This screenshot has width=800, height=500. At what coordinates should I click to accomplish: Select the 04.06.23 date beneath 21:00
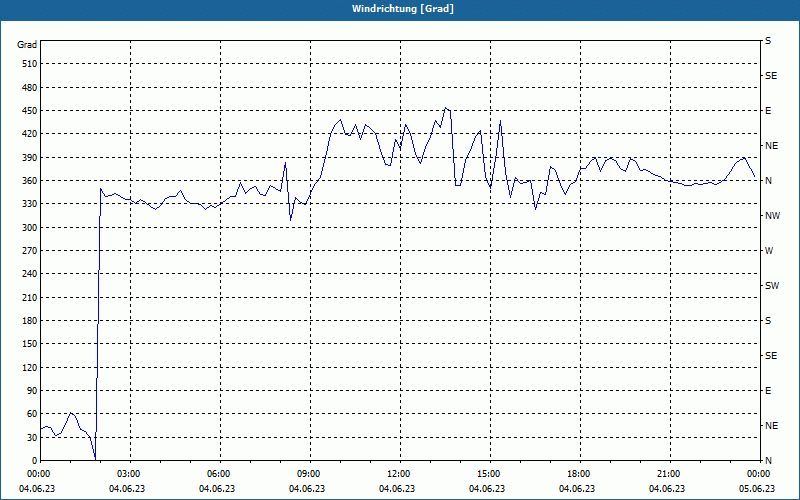[667, 489]
